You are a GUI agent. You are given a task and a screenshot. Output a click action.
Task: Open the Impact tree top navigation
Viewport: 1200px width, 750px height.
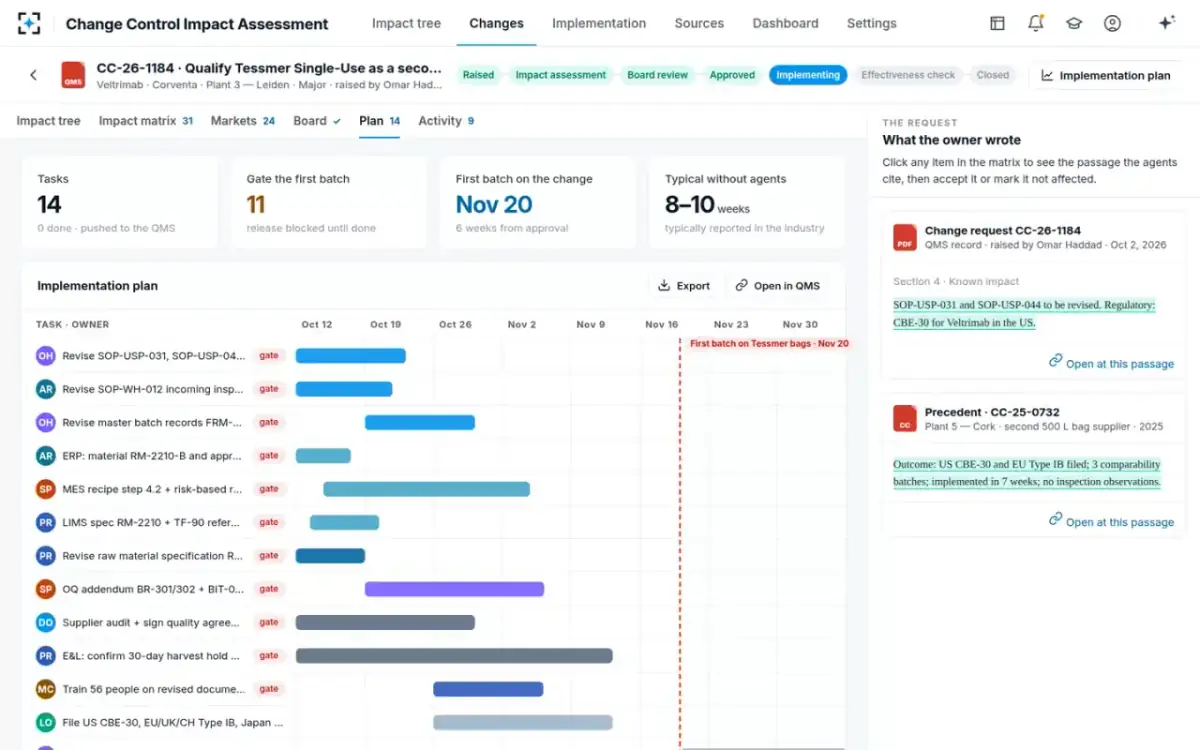point(406,23)
